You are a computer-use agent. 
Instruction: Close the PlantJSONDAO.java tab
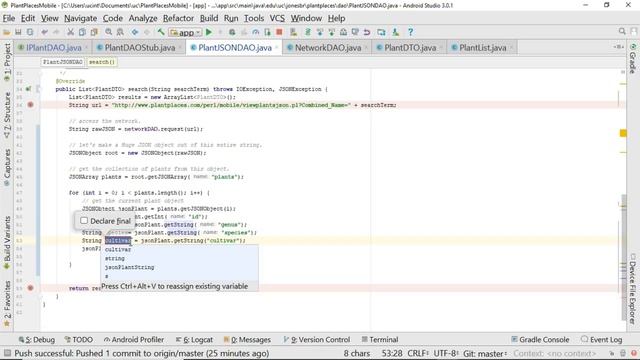(x=277, y=48)
